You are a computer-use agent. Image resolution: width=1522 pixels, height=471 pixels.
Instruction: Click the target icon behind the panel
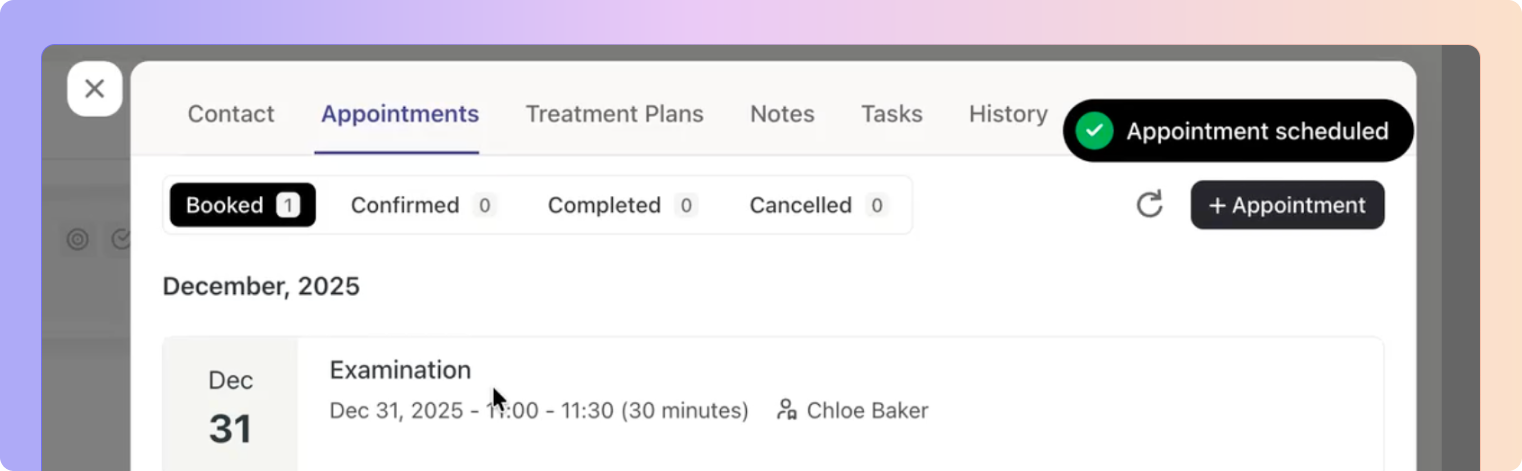[78, 239]
